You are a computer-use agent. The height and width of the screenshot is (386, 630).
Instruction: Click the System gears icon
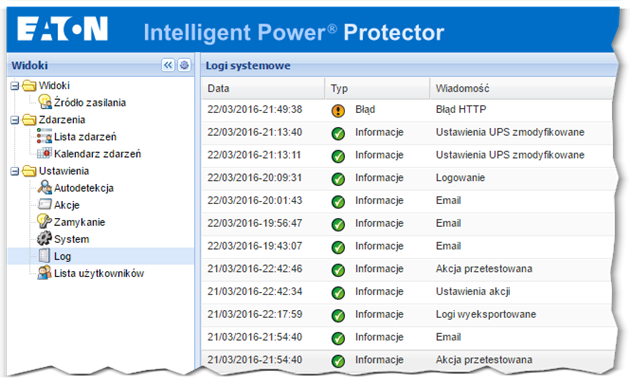45,239
